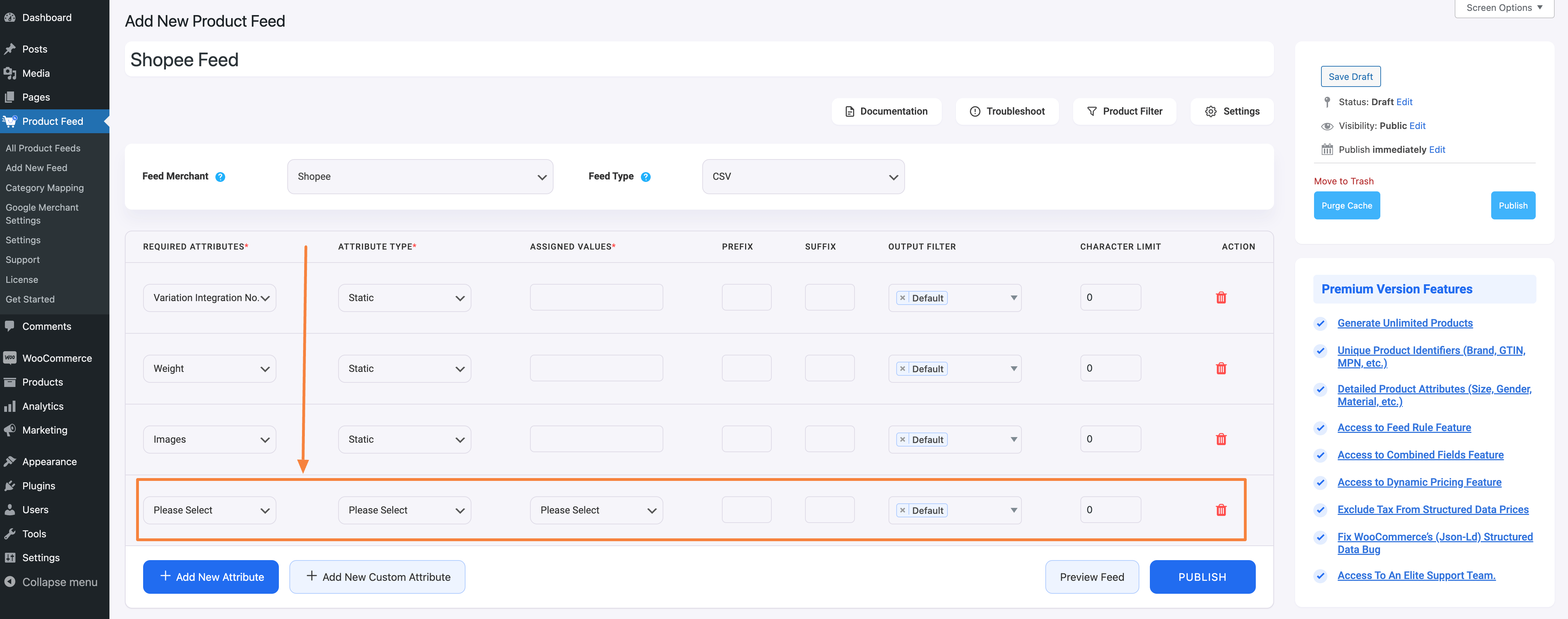Open the Documentation button

(886, 111)
